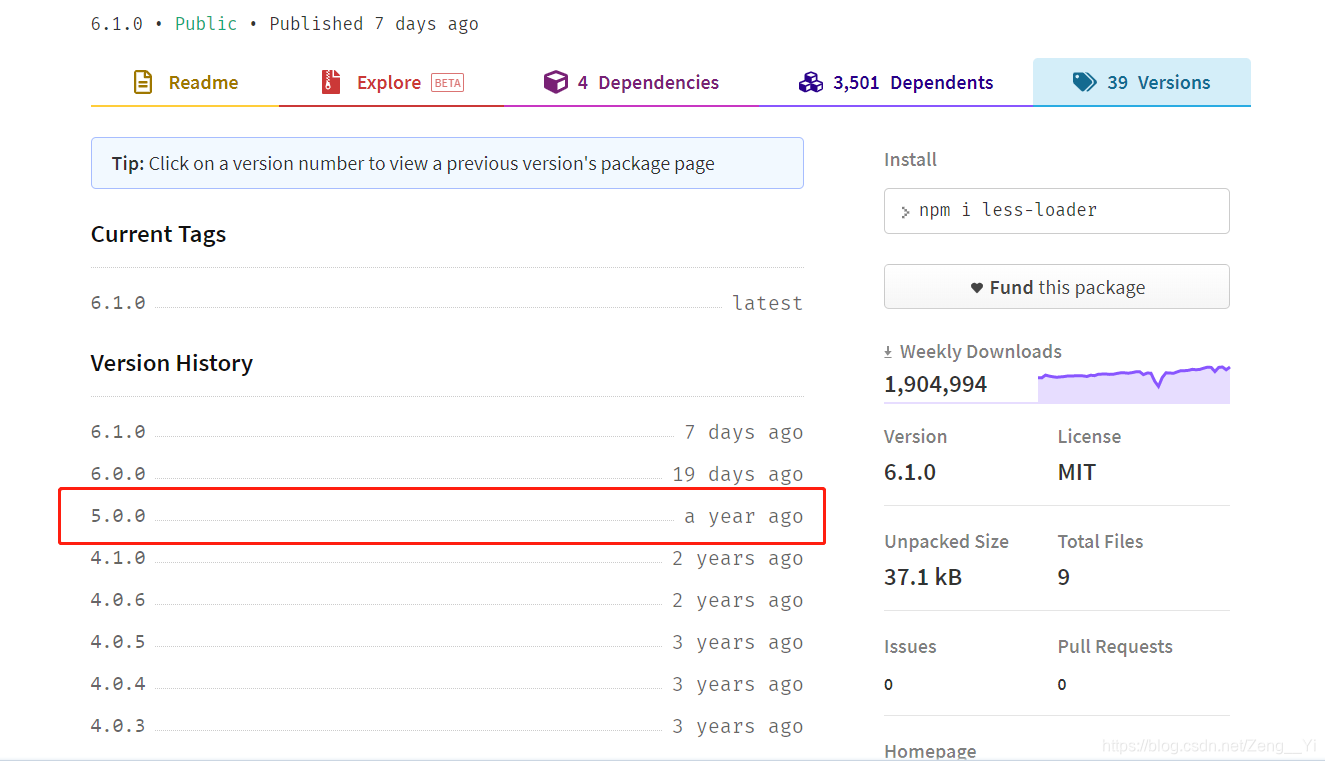Click the 'latest' tag label
This screenshot has width=1325, height=764.
(768, 303)
